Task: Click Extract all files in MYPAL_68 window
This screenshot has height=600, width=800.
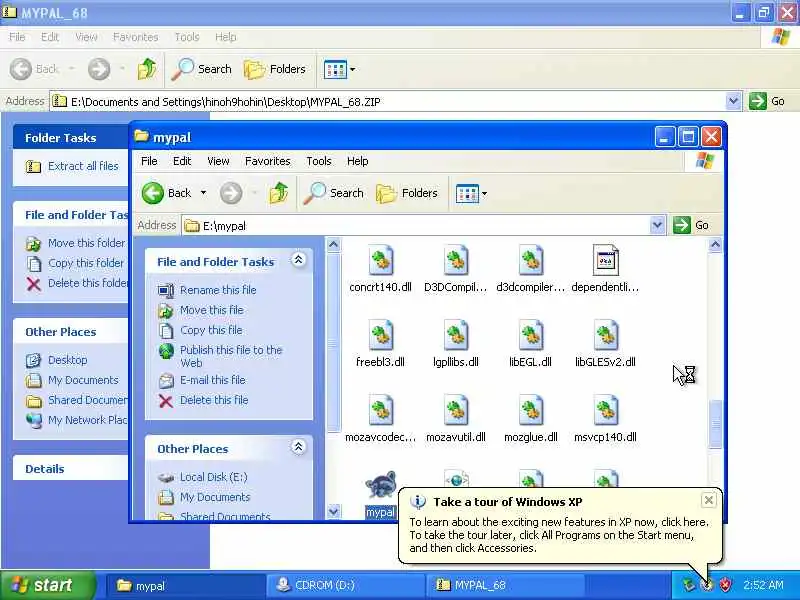Action: click(x=83, y=166)
